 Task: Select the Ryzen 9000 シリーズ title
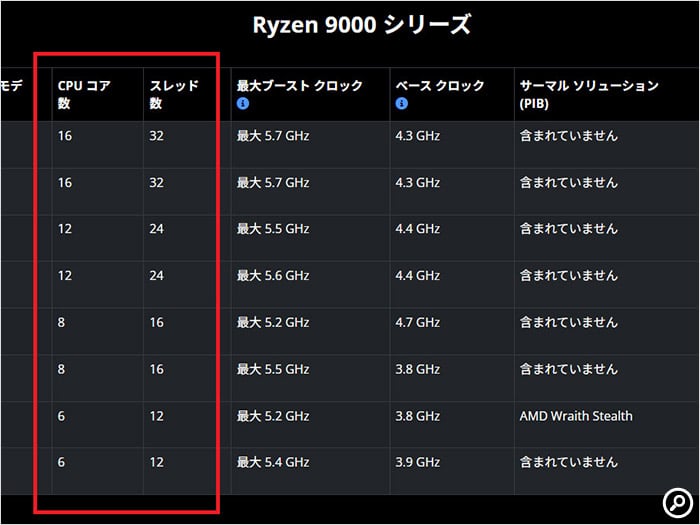362,25
